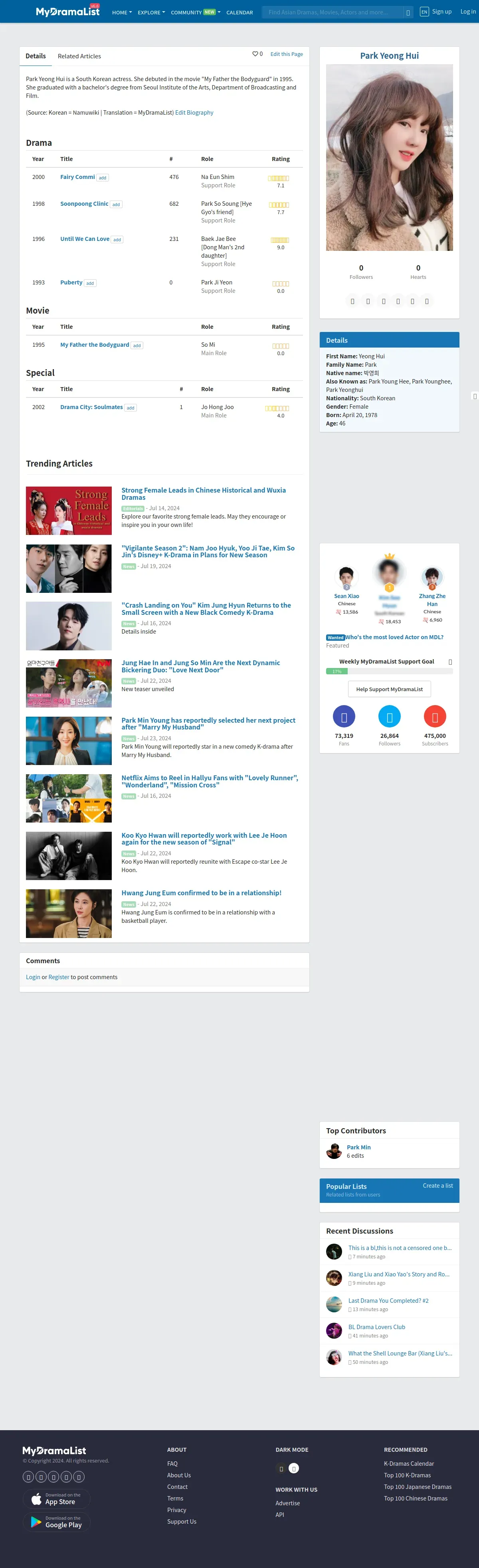Click the Edit this Page link
Screen dimensions: 479x1568
click(x=286, y=54)
